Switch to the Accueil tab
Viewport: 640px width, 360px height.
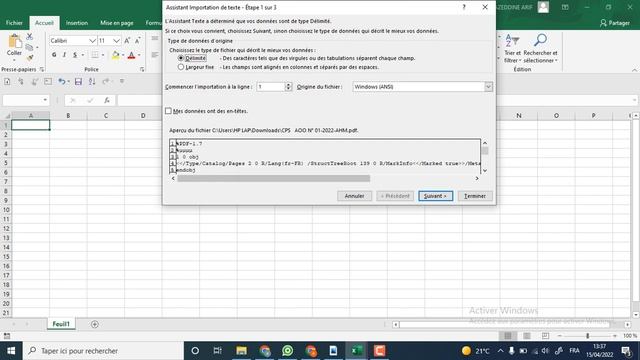pos(44,23)
